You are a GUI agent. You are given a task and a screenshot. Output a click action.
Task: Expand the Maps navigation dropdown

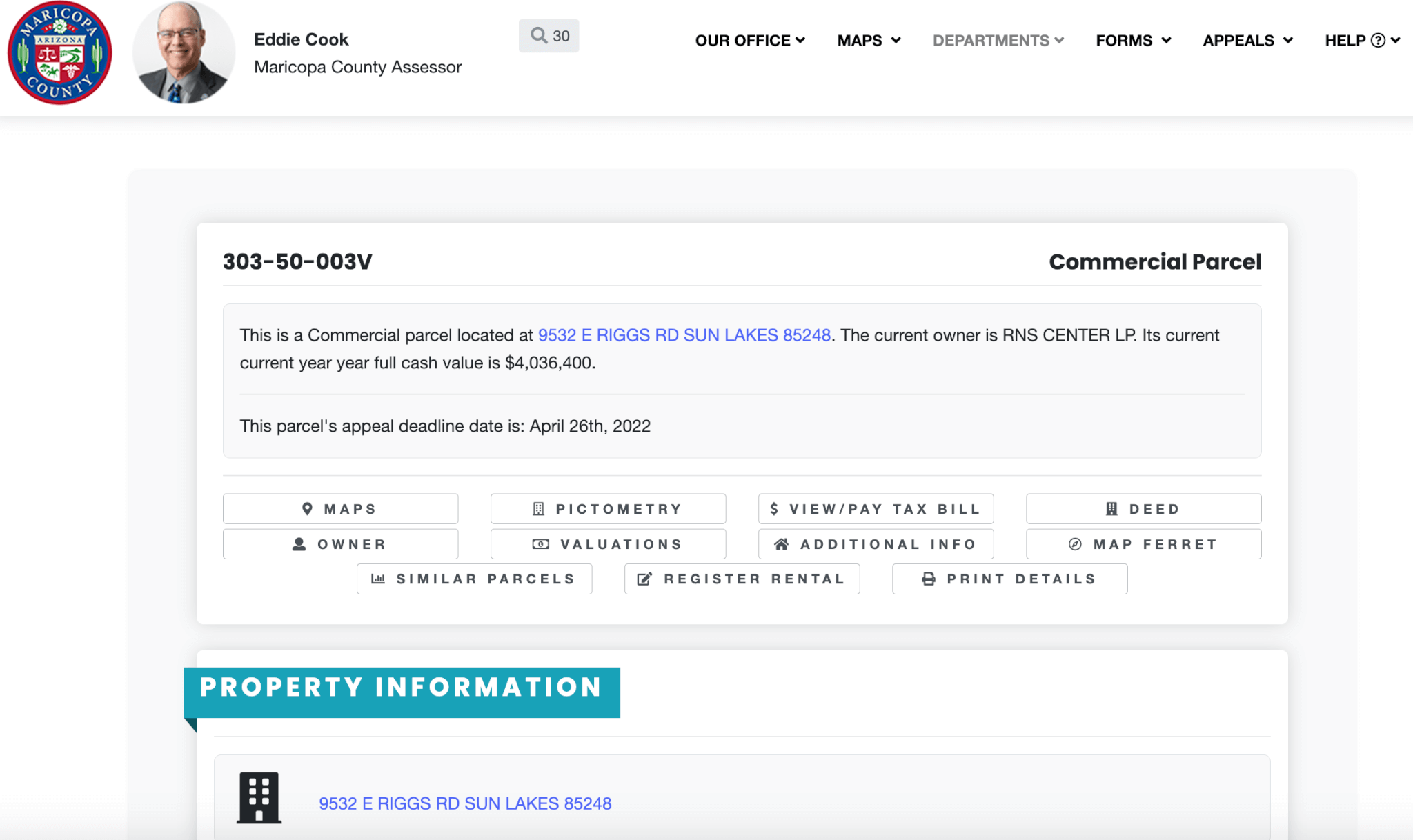tap(869, 41)
